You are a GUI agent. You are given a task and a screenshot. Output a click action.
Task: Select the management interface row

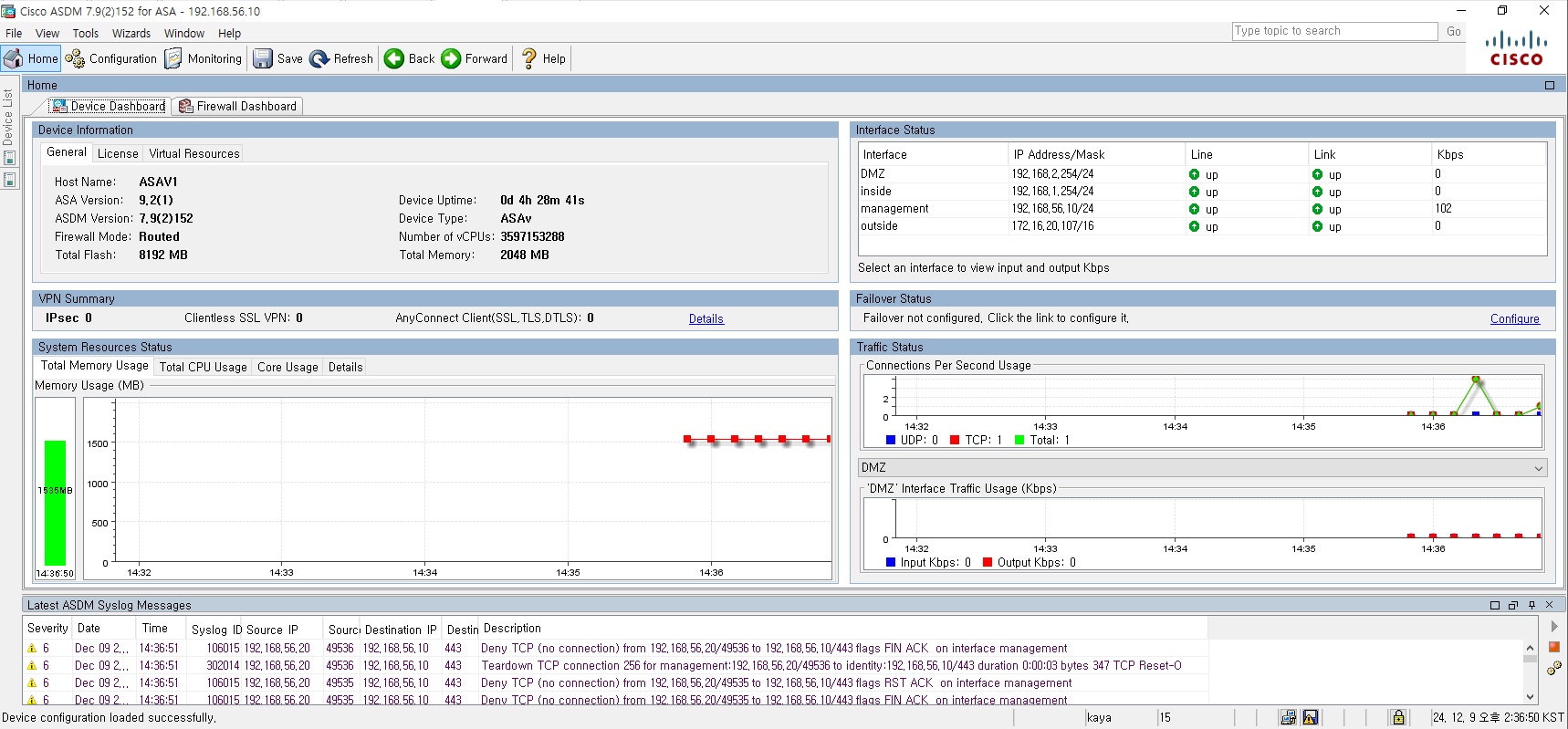(1202, 208)
